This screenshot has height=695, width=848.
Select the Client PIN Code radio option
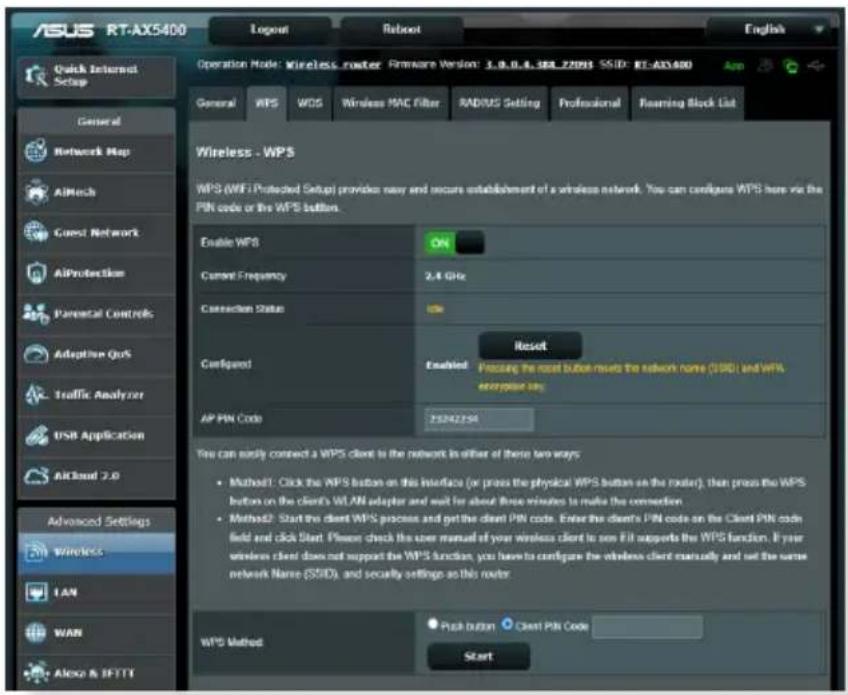pos(507,624)
